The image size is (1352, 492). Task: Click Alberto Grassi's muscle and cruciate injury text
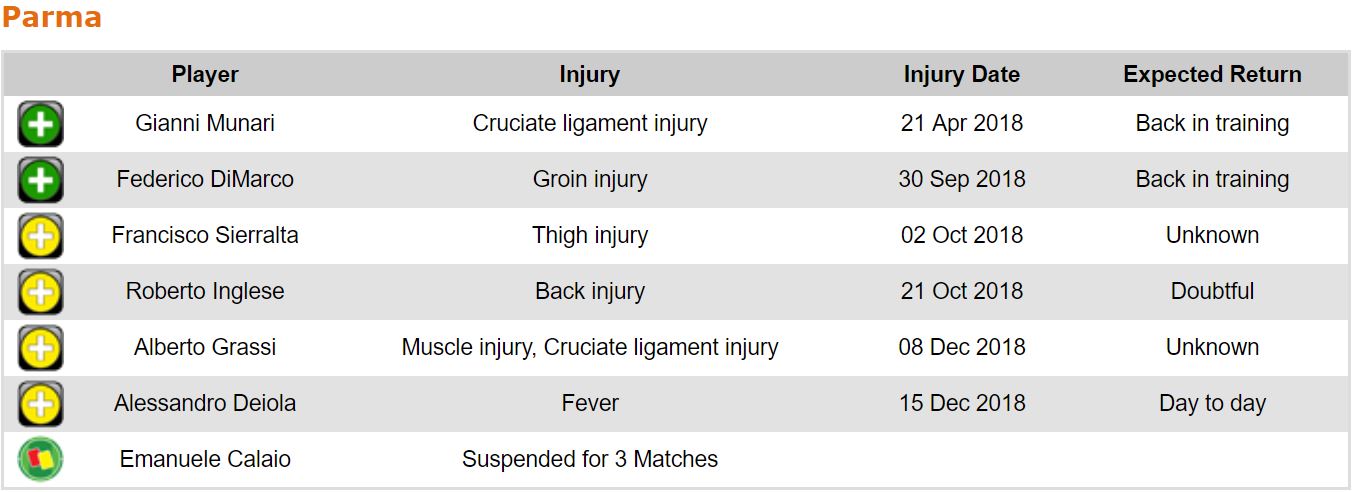point(589,348)
